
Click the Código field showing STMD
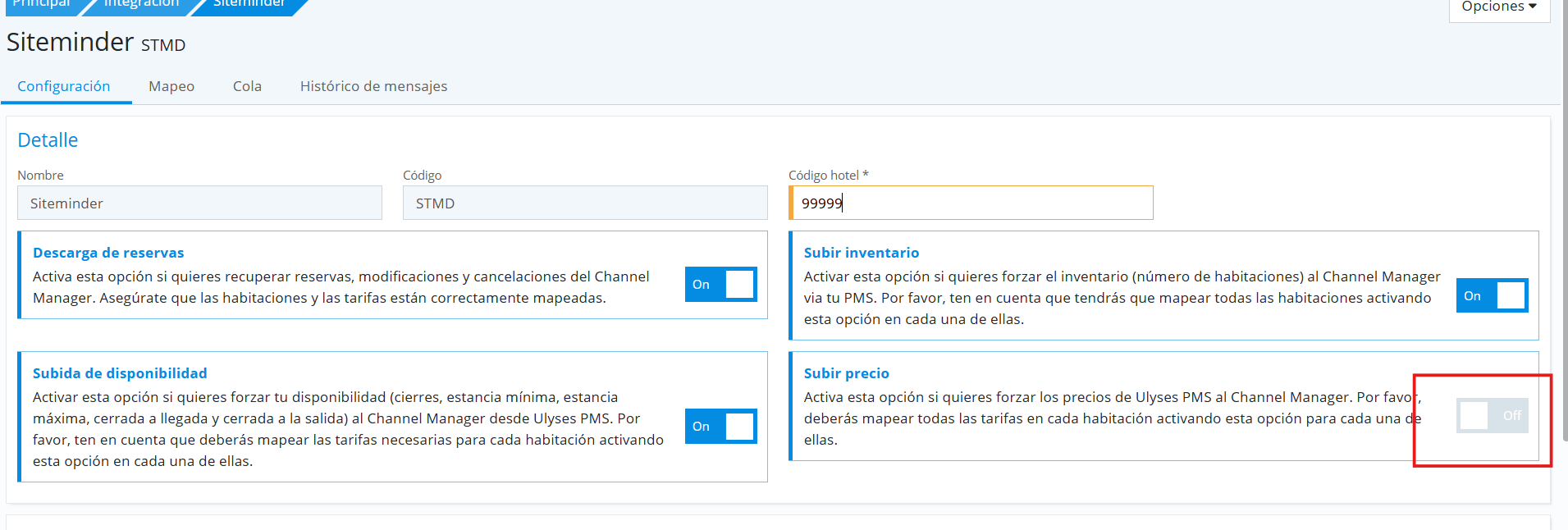coord(585,203)
